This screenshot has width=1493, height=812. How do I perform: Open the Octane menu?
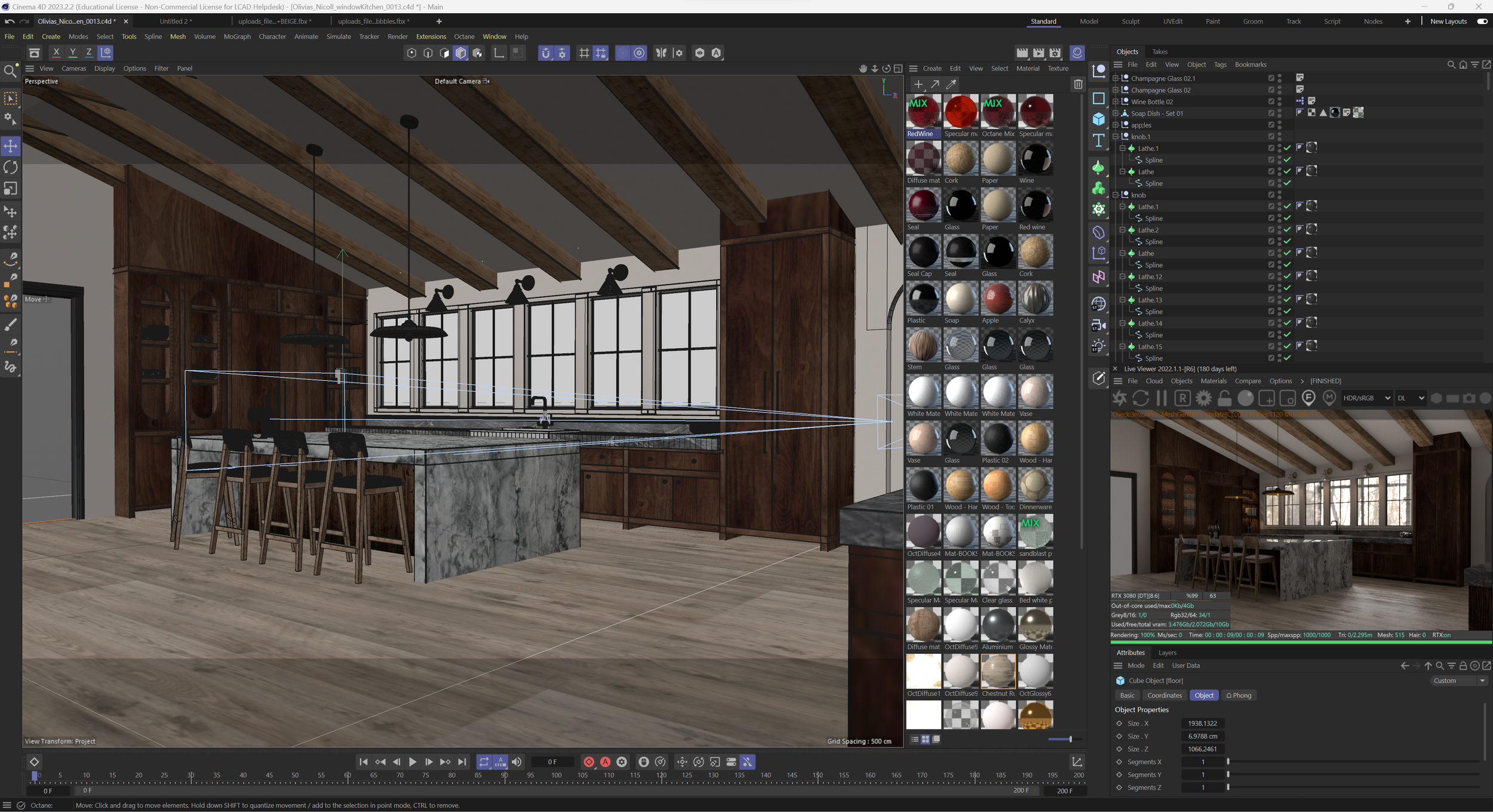click(x=464, y=36)
